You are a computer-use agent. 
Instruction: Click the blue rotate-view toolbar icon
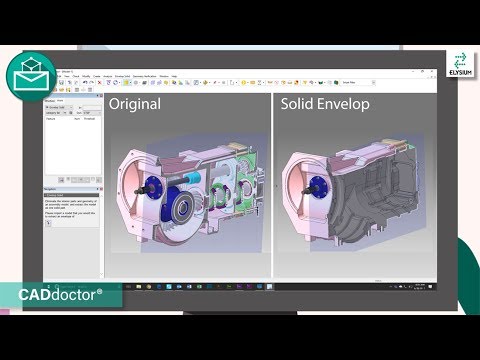point(115,83)
